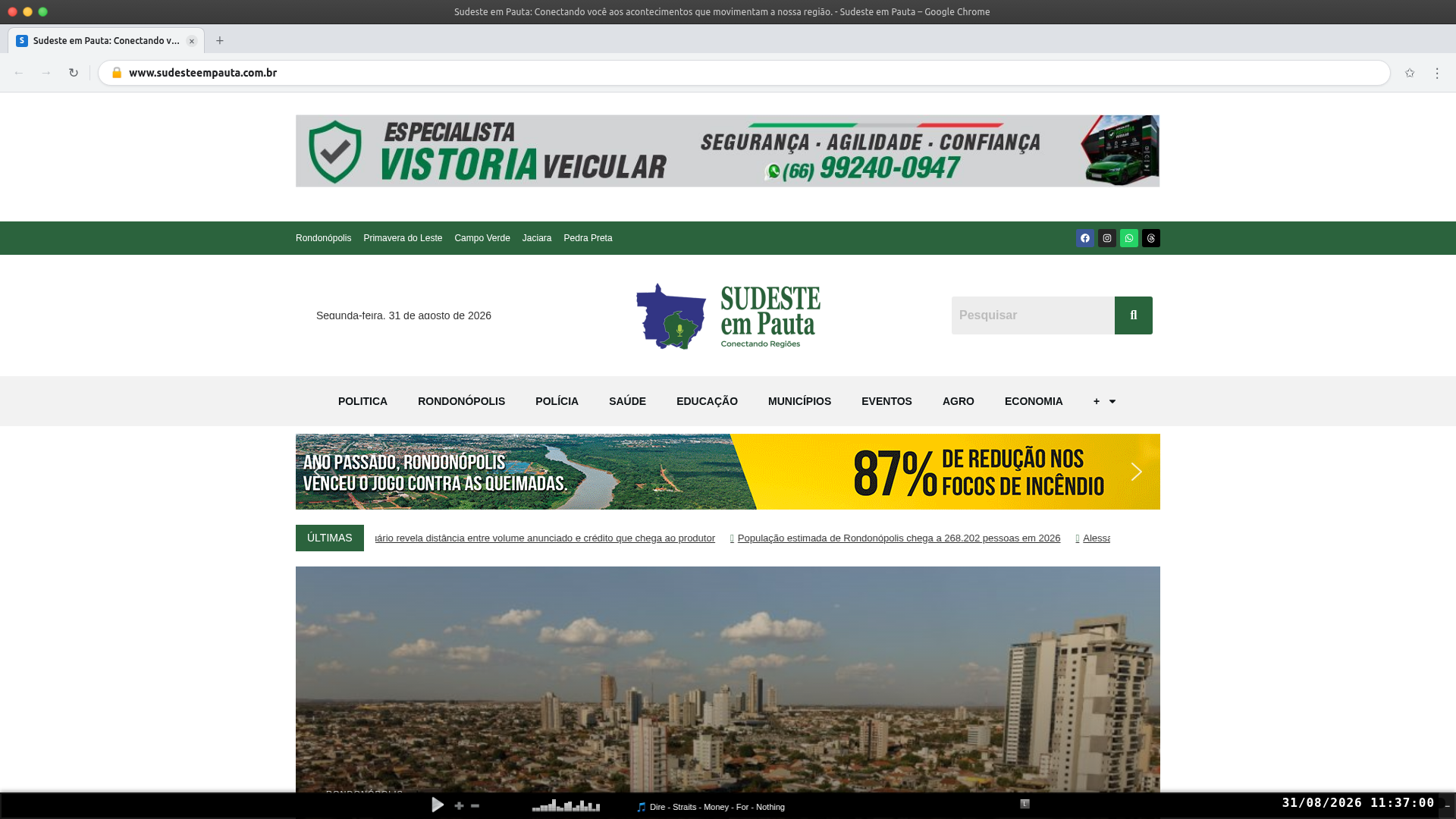The image size is (1456, 819).
Task: Open the Vistoria Veicular ad banner
Action: pyautogui.click(x=727, y=151)
